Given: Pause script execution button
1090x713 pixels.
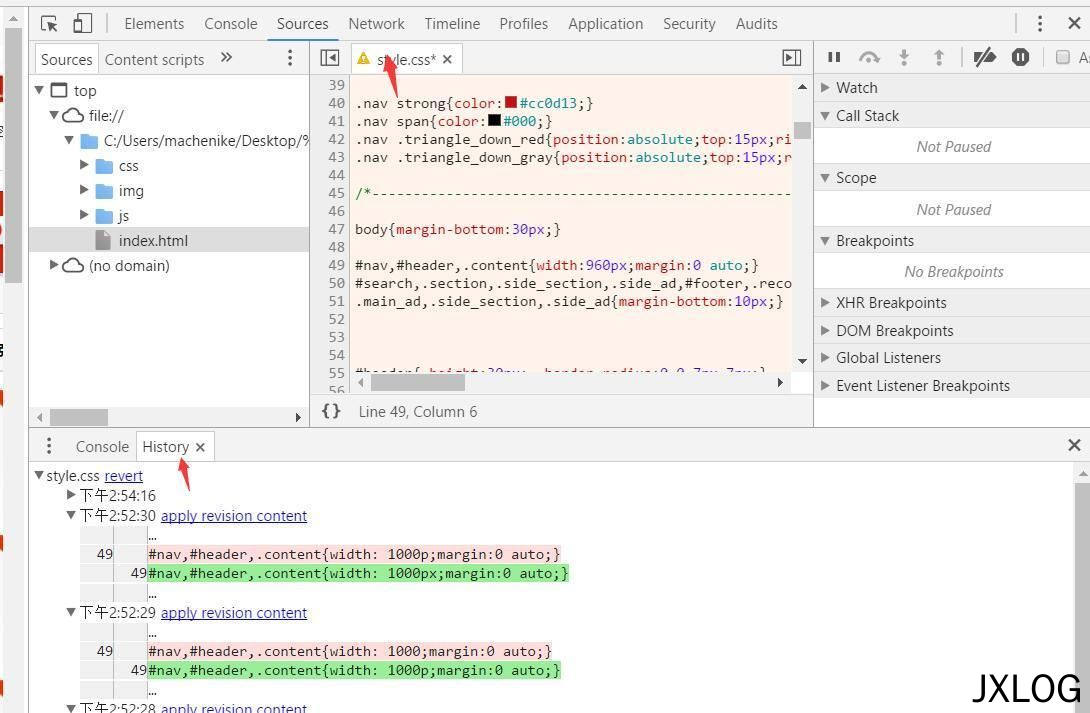Looking at the screenshot, I should click(x=834, y=58).
